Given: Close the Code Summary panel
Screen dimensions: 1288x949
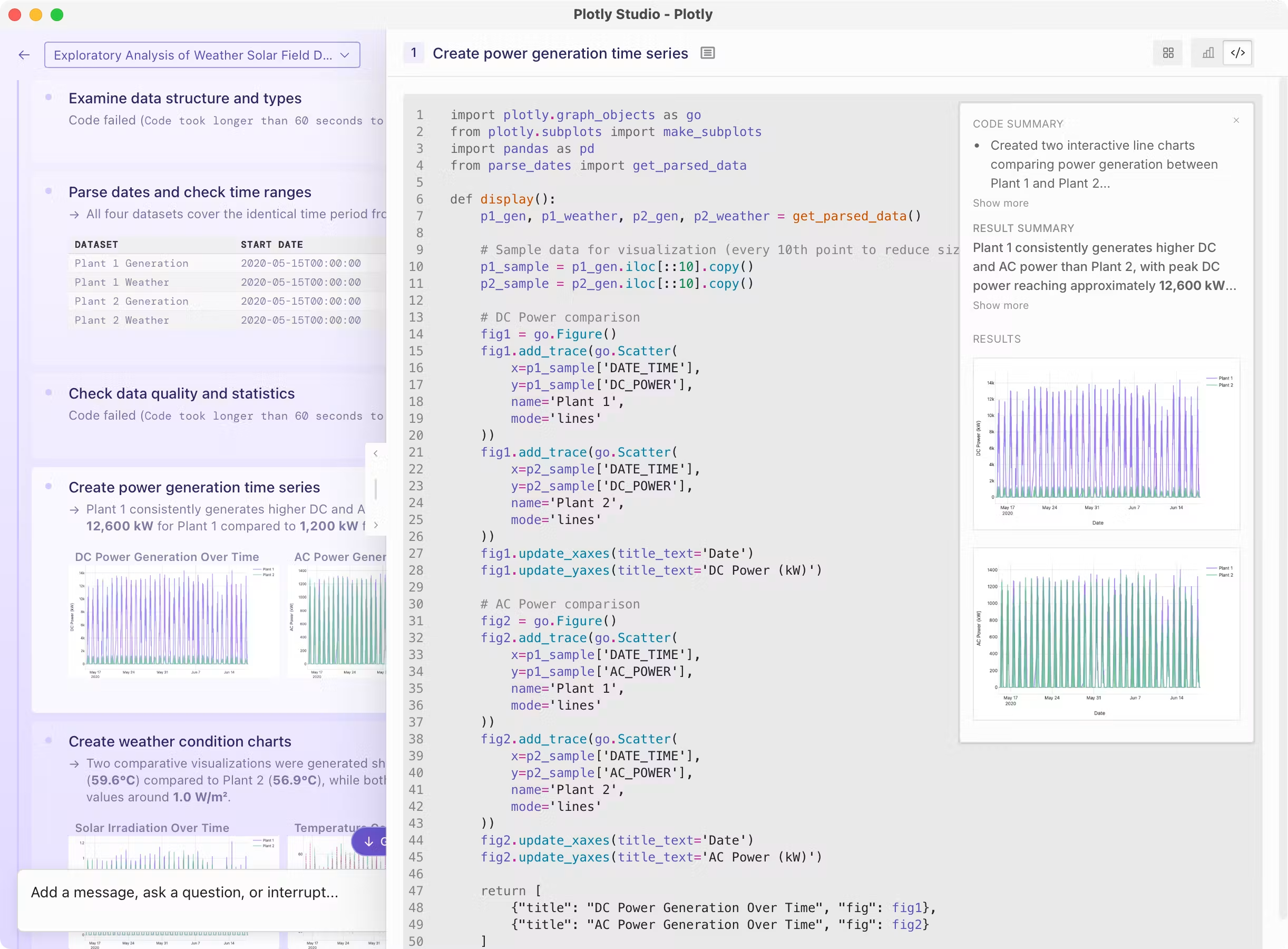Looking at the screenshot, I should point(1236,120).
